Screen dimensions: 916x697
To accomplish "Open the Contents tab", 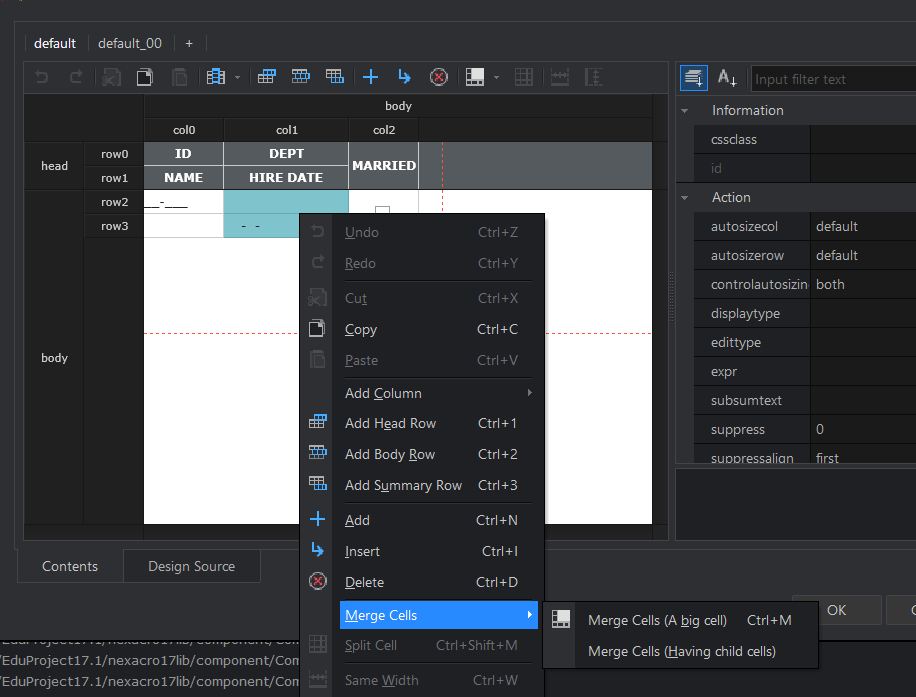I will point(70,566).
